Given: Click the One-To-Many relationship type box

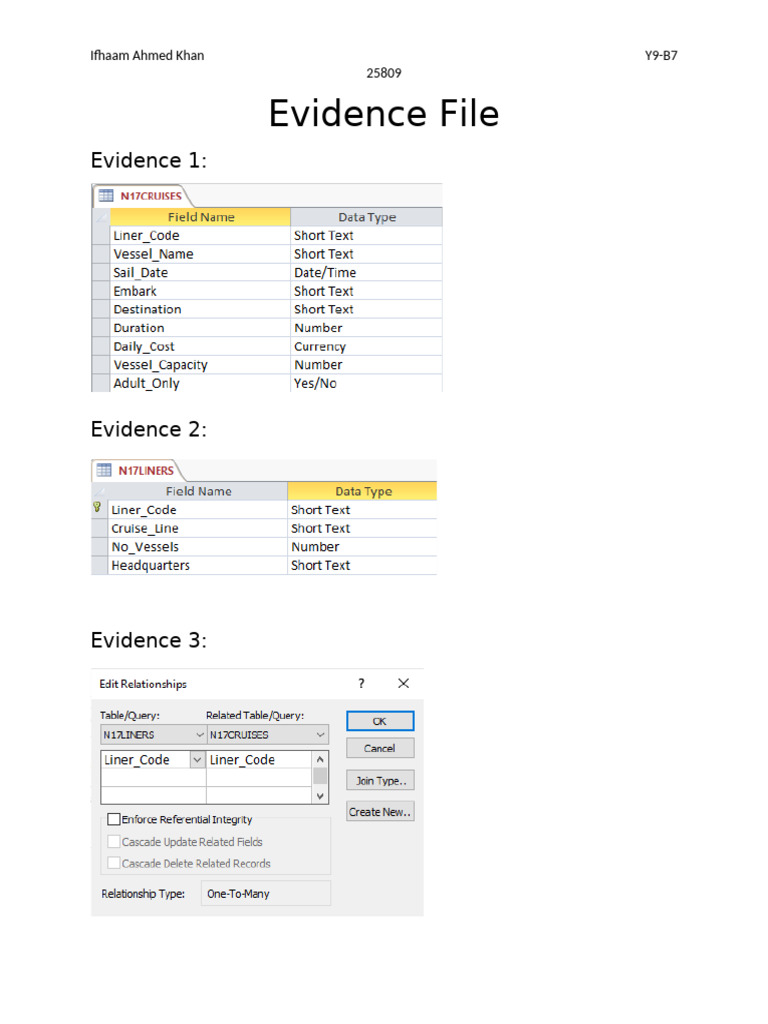Looking at the screenshot, I should tap(266, 893).
